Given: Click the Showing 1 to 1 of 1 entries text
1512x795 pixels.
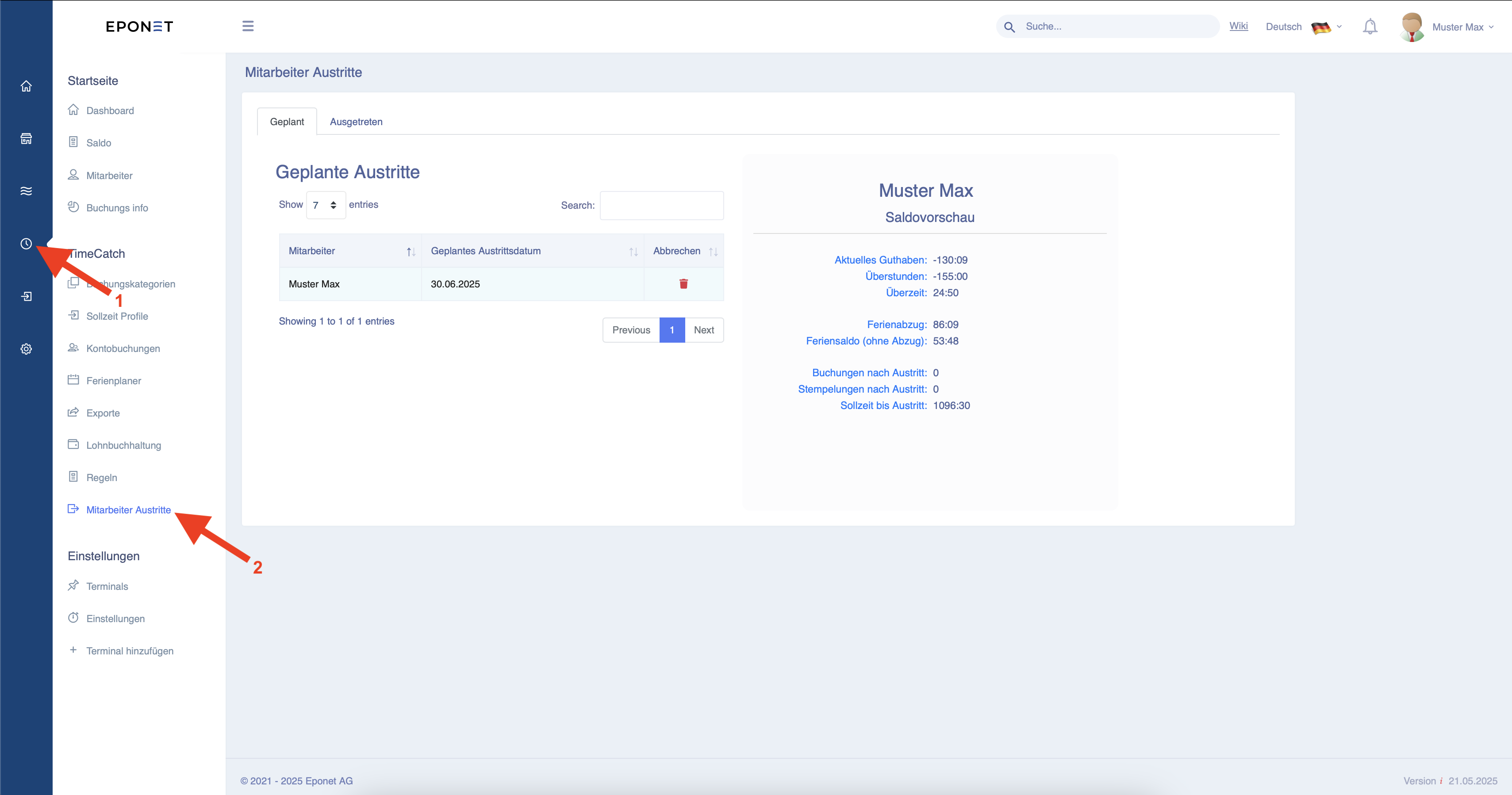Looking at the screenshot, I should coord(336,321).
